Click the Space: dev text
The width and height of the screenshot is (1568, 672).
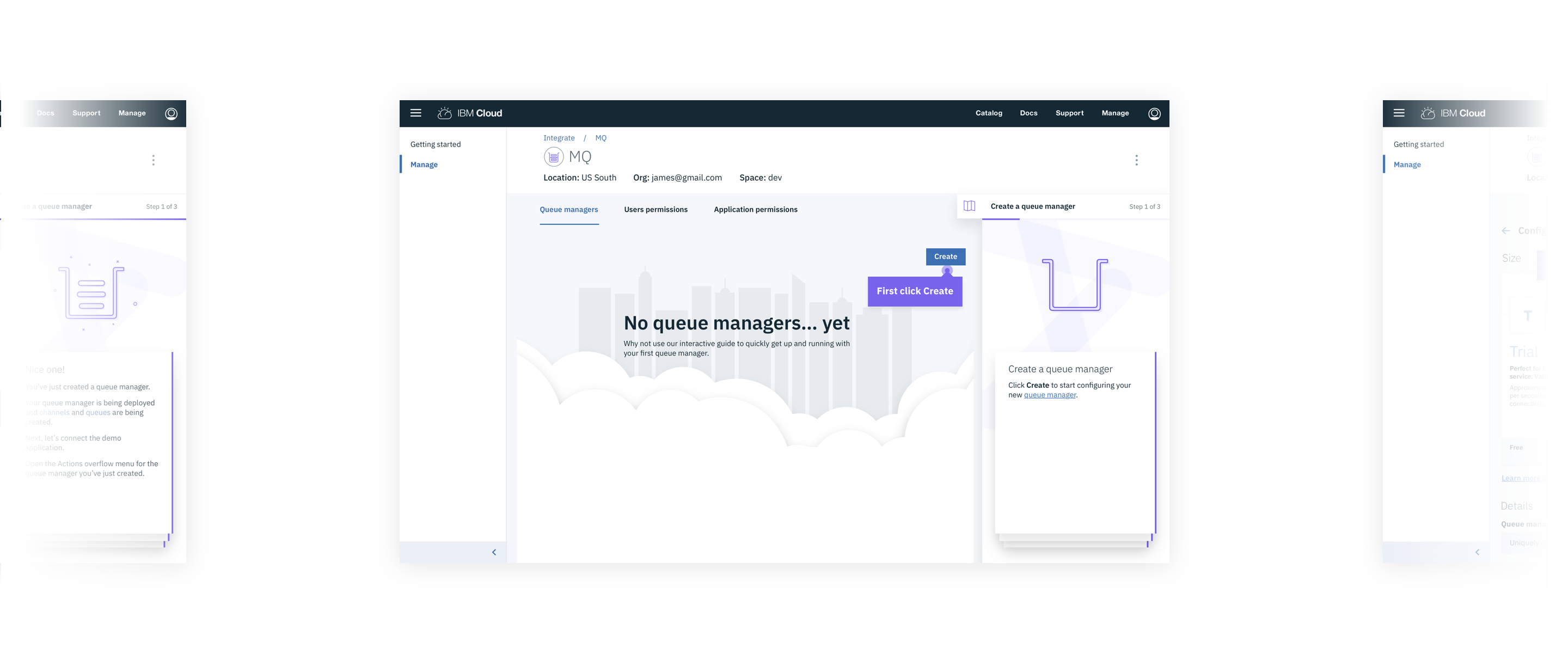760,178
